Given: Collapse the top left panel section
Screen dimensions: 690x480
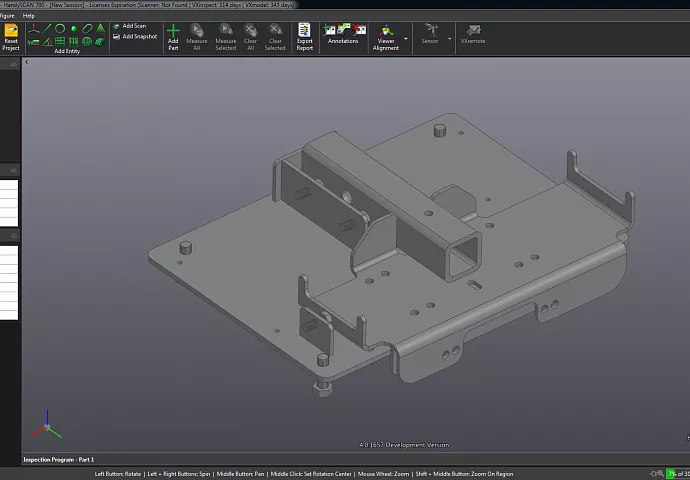Looking at the screenshot, I should 14,64.
